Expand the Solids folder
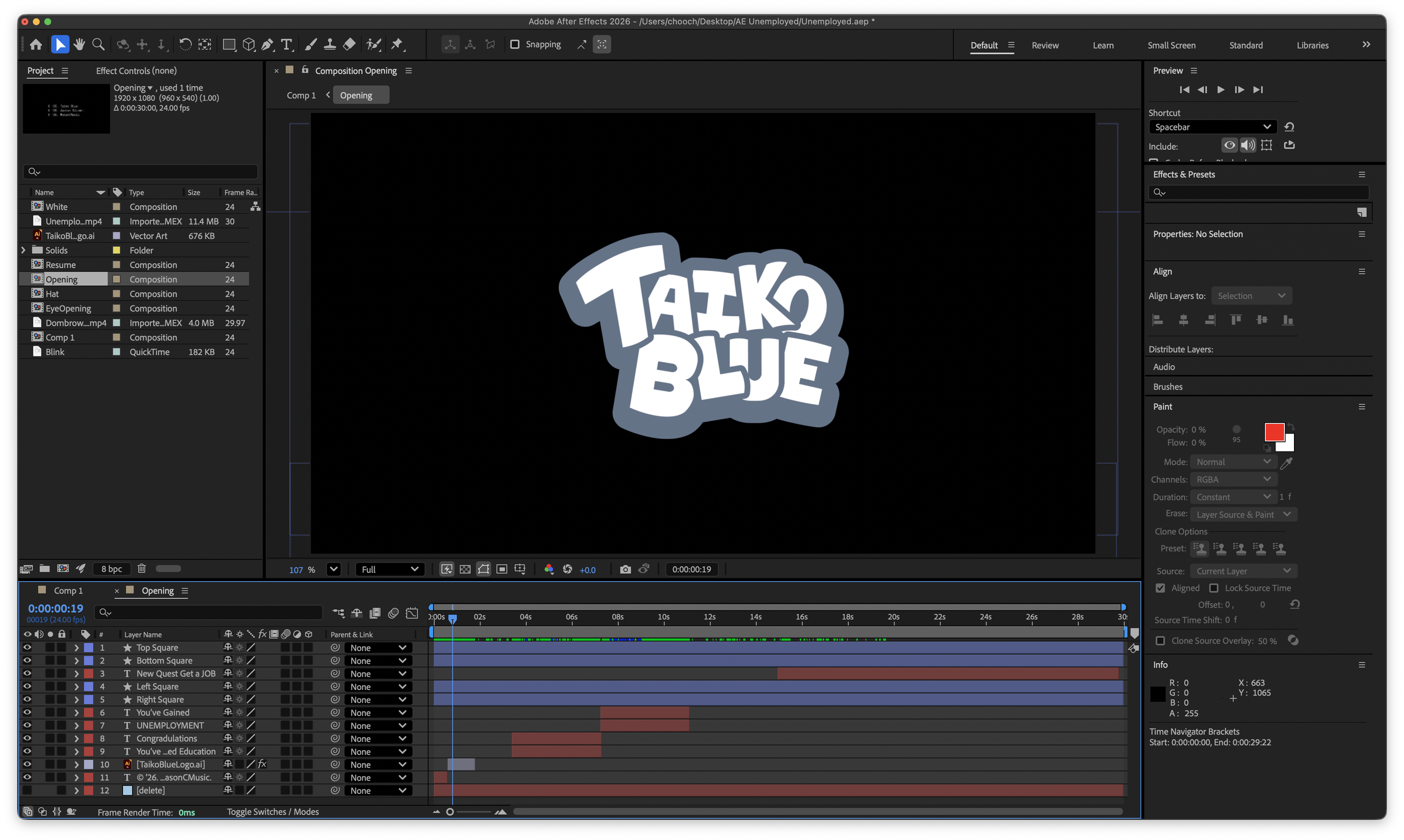Screen dimensions: 1404x840 [23, 250]
